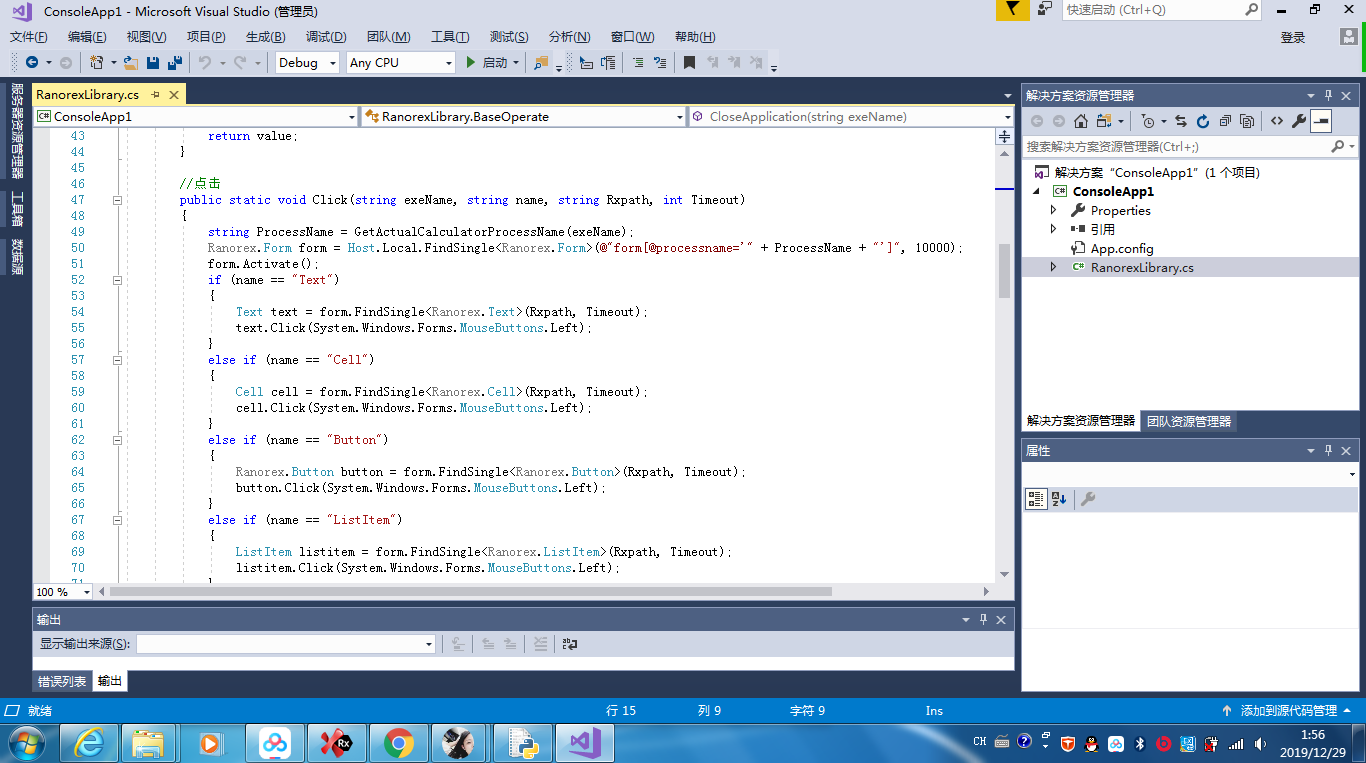Click the Save All toolbar icon
This screenshot has height=763, width=1366.
[175, 62]
